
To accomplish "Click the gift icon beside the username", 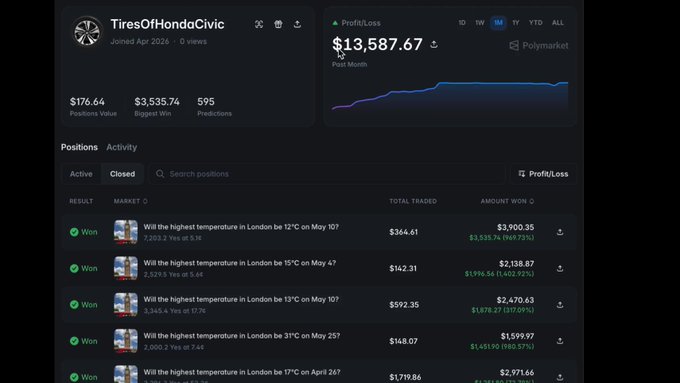I will pyautogui.click(x=278, y=24).
